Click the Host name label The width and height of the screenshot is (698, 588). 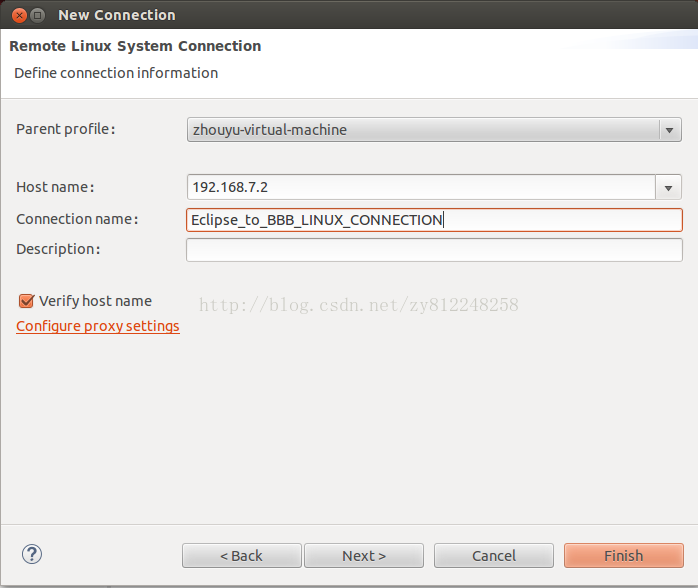(x=55, y=187)
